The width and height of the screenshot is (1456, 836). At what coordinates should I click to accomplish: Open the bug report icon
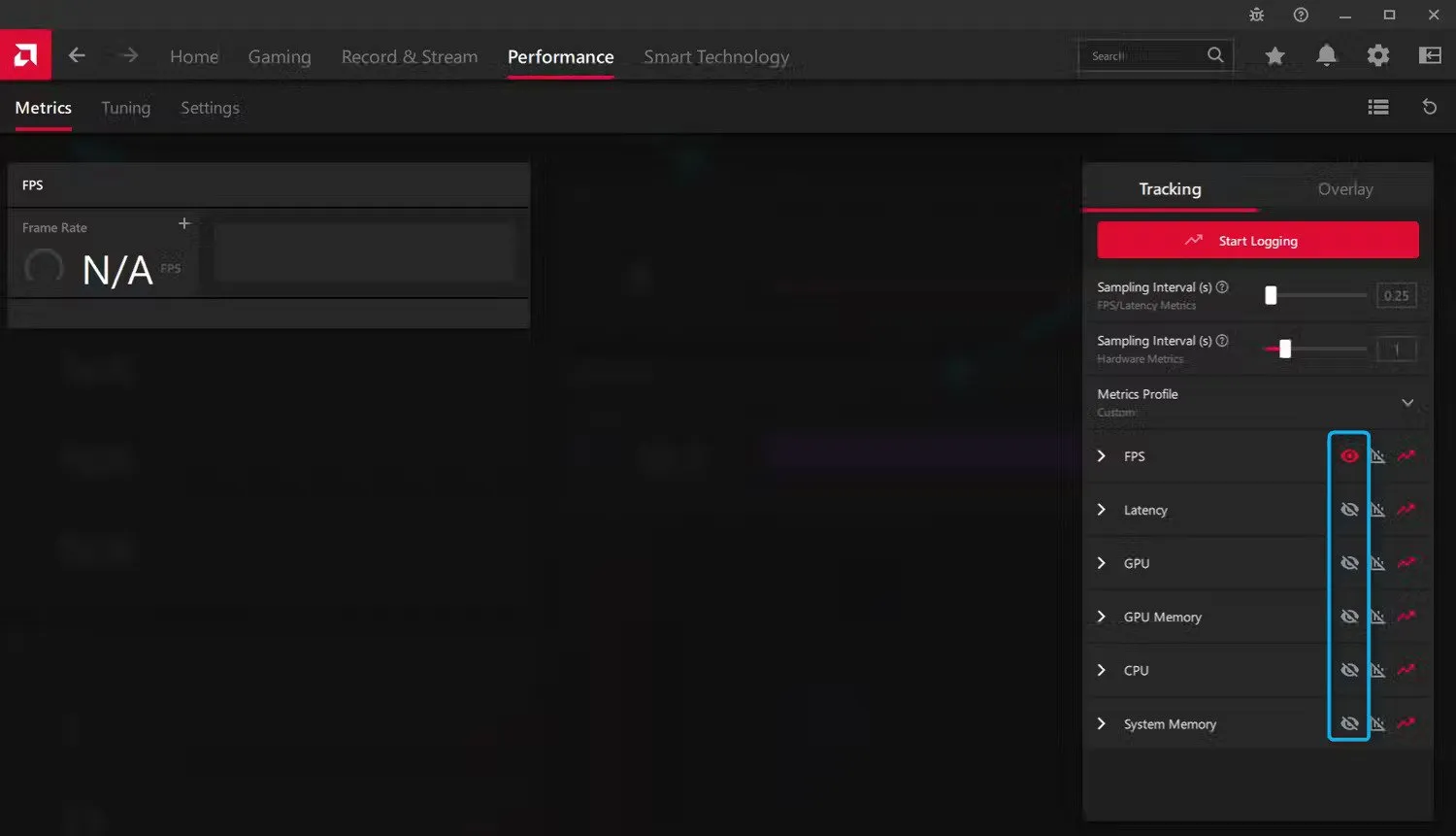[1257, 15]
